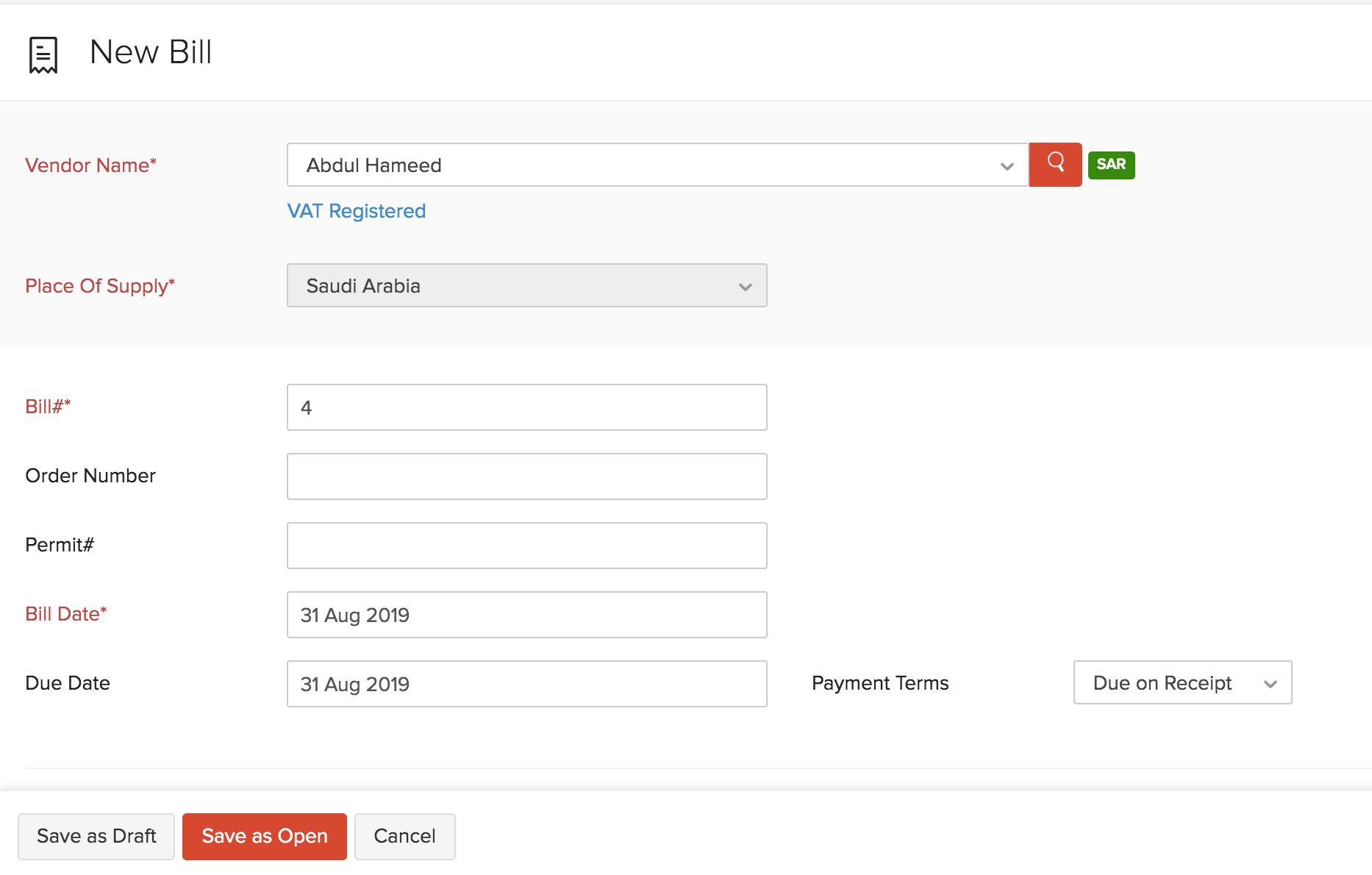Viewport: 1372px width, 875px height.
Task: Open the Due Date field
Action: [x=526, y=684]
